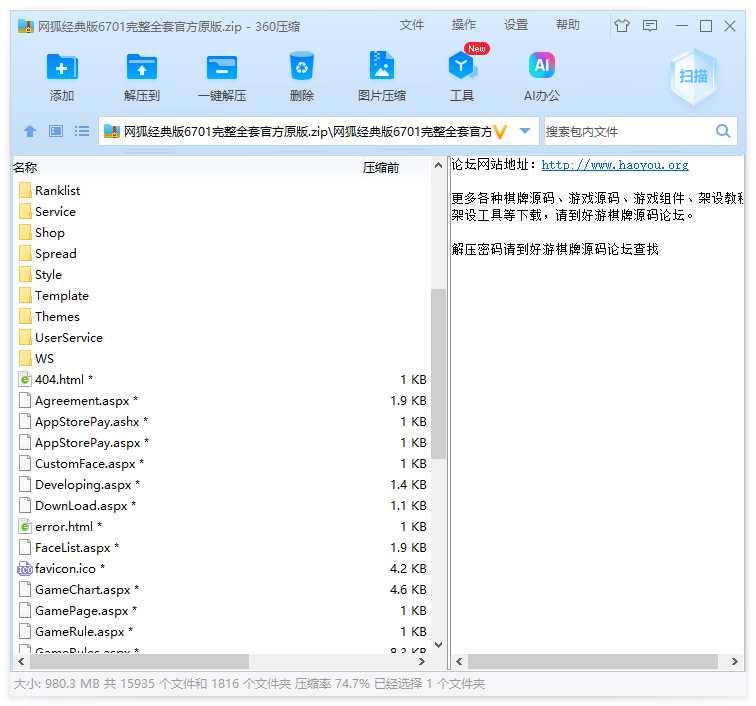Select the GameRule.aspx file
The height and width of the screenshot is (706, 756).
(76, 632)
